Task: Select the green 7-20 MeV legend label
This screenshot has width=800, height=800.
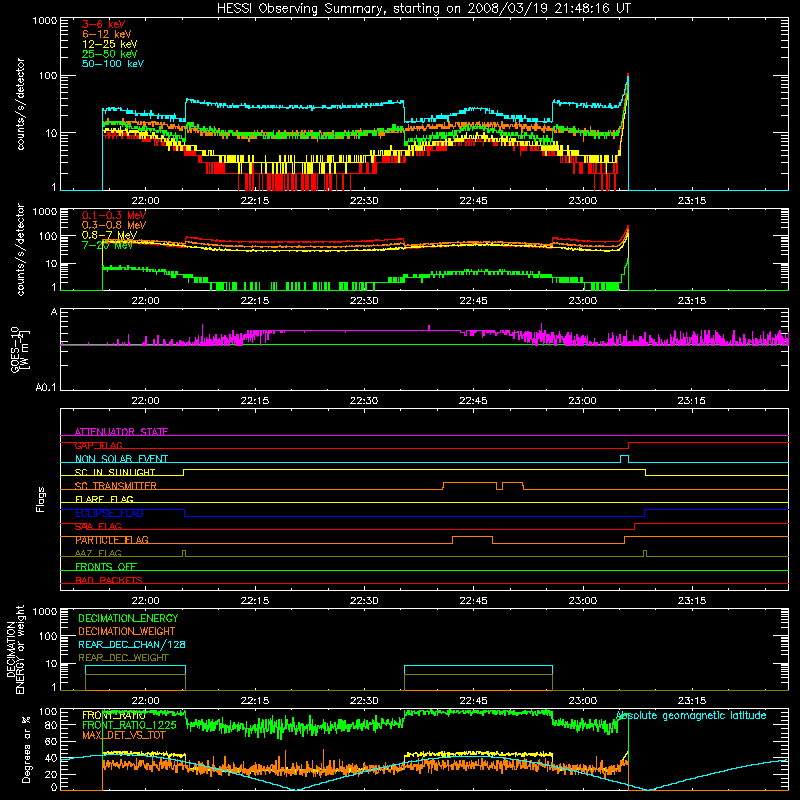Action: (x=107, y=245)
